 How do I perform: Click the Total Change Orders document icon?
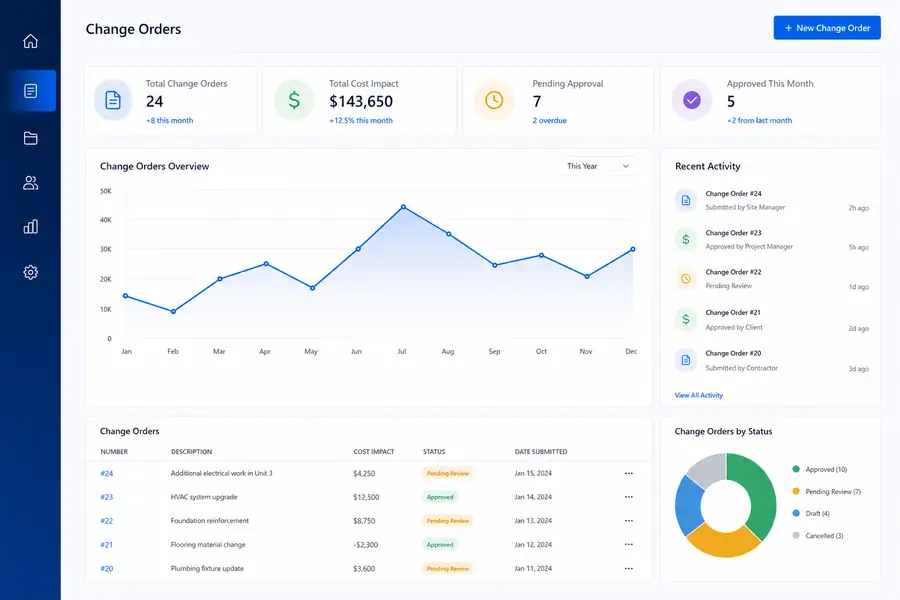[113, 100]
